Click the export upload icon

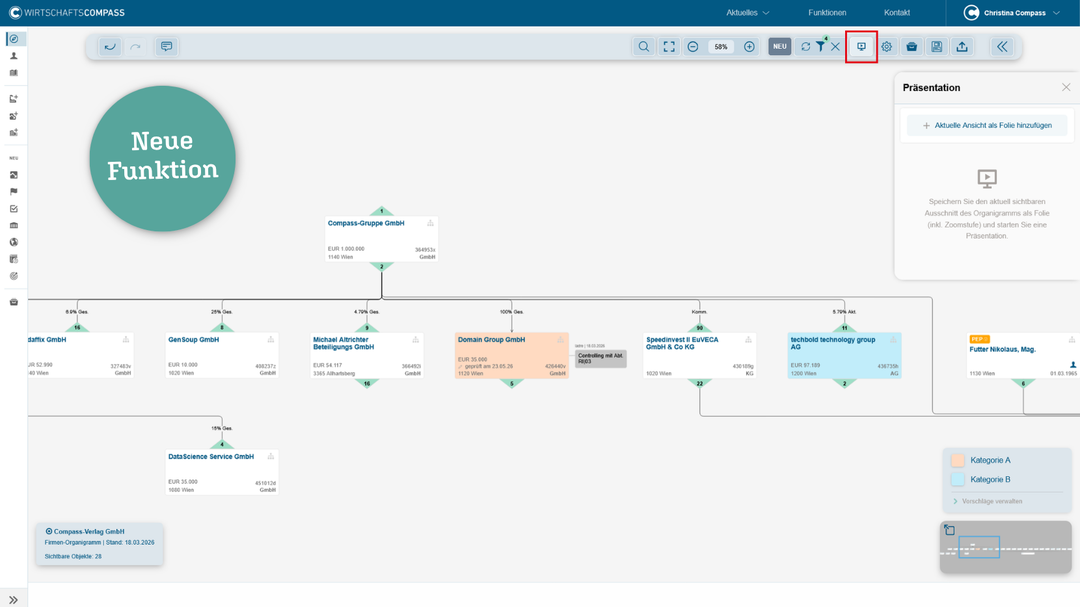(961, 46)
